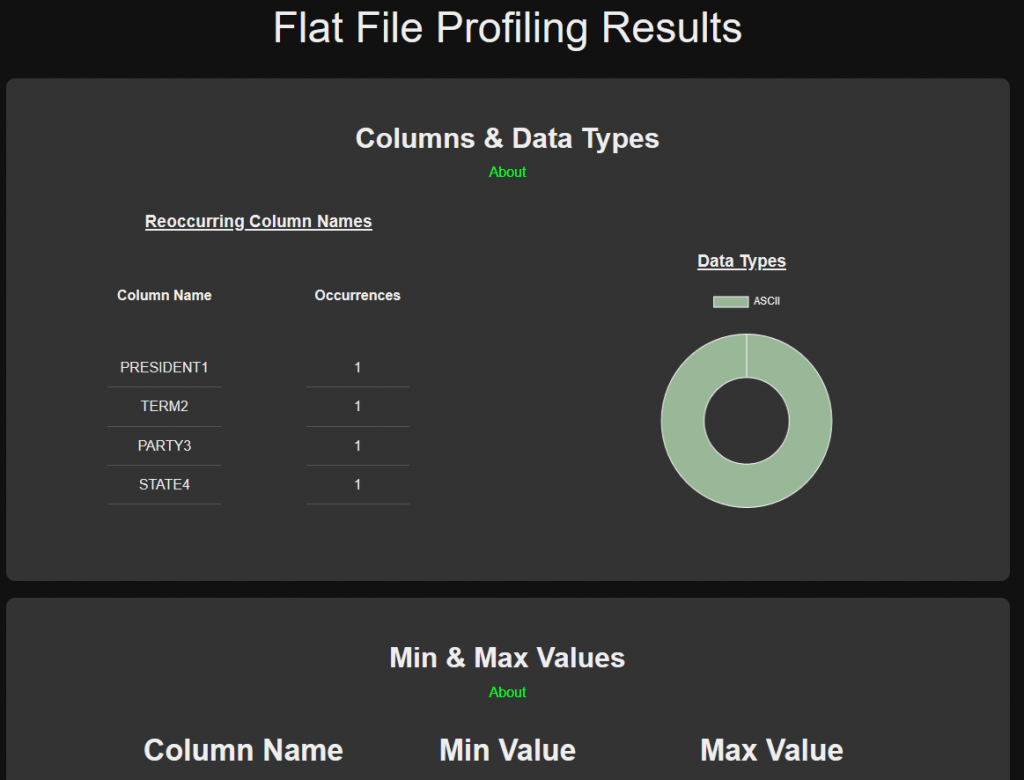Click the small Column Name header in the reoccurring table
The height and width of the screenshot is (780, 1024).
coord(164,295)
